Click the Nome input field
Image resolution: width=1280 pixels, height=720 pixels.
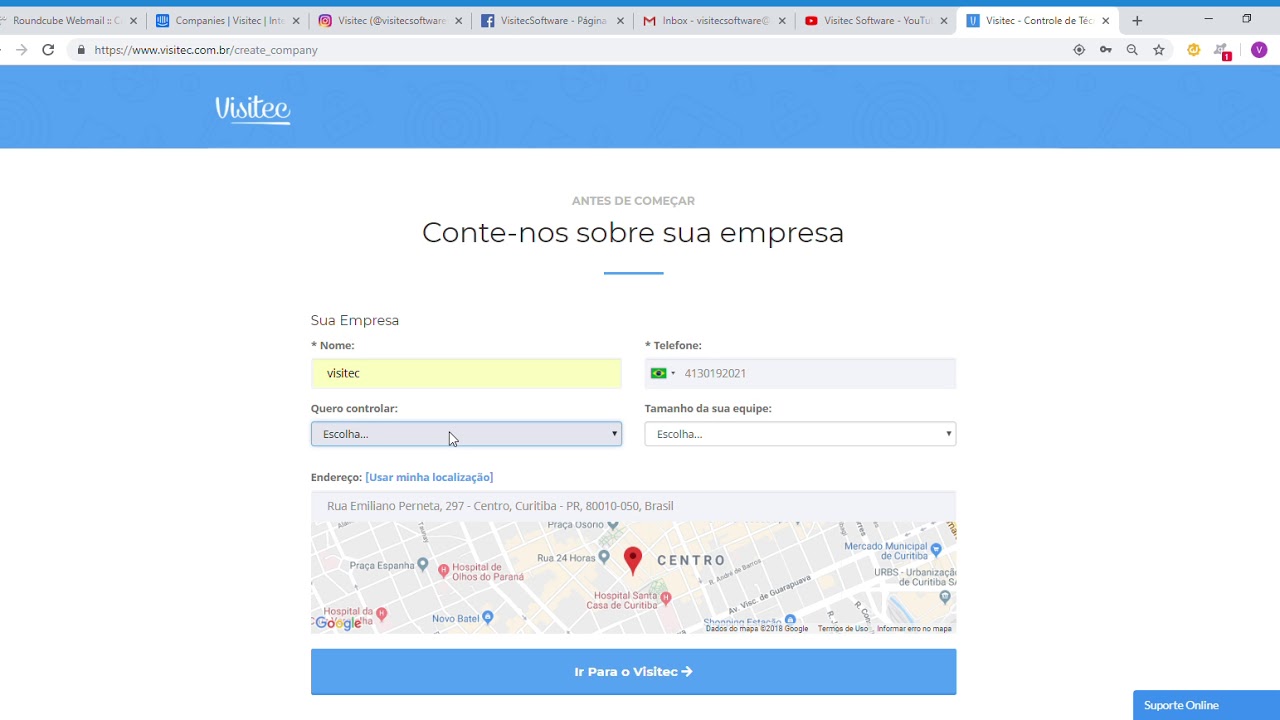(466, 373)
